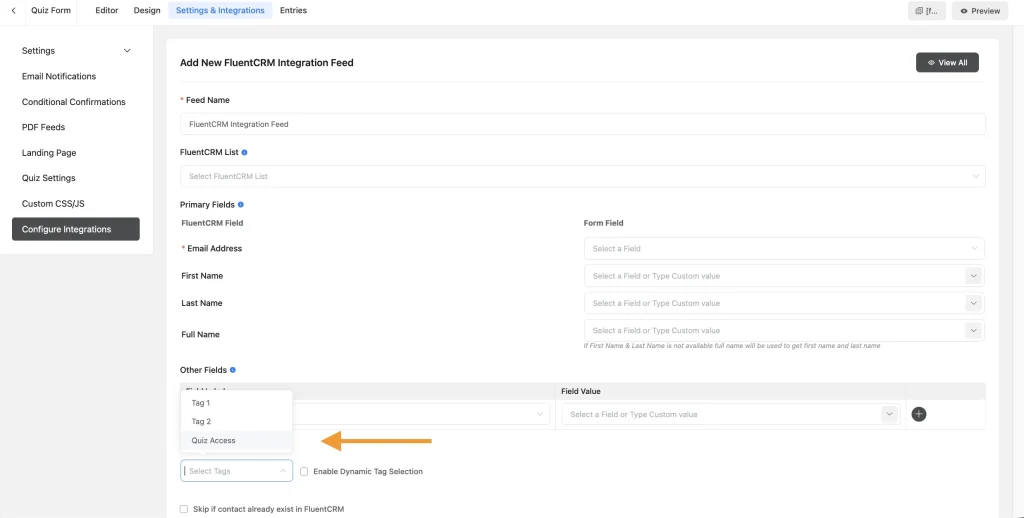Click the Select Tags dropdown field
The height and width of the screenshot is (518, 1024).
click(236, 471)
